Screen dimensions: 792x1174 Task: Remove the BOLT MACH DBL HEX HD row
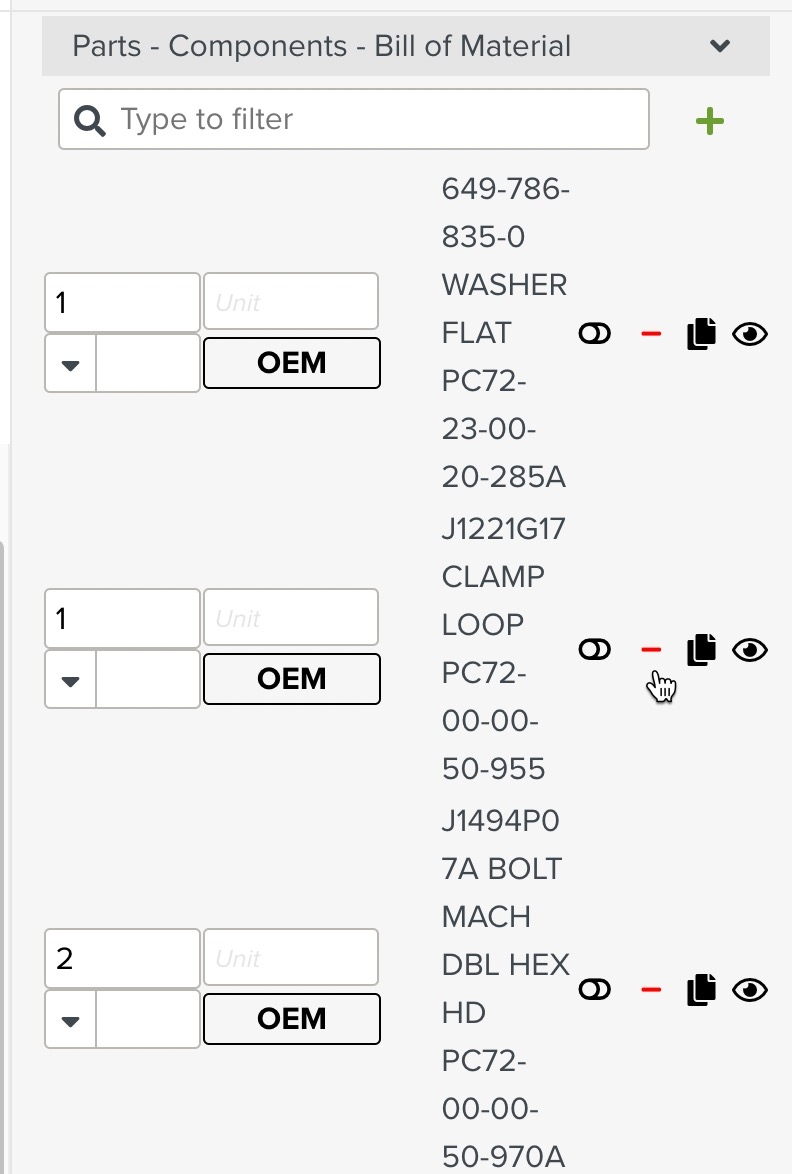click(x=652, y=989)
